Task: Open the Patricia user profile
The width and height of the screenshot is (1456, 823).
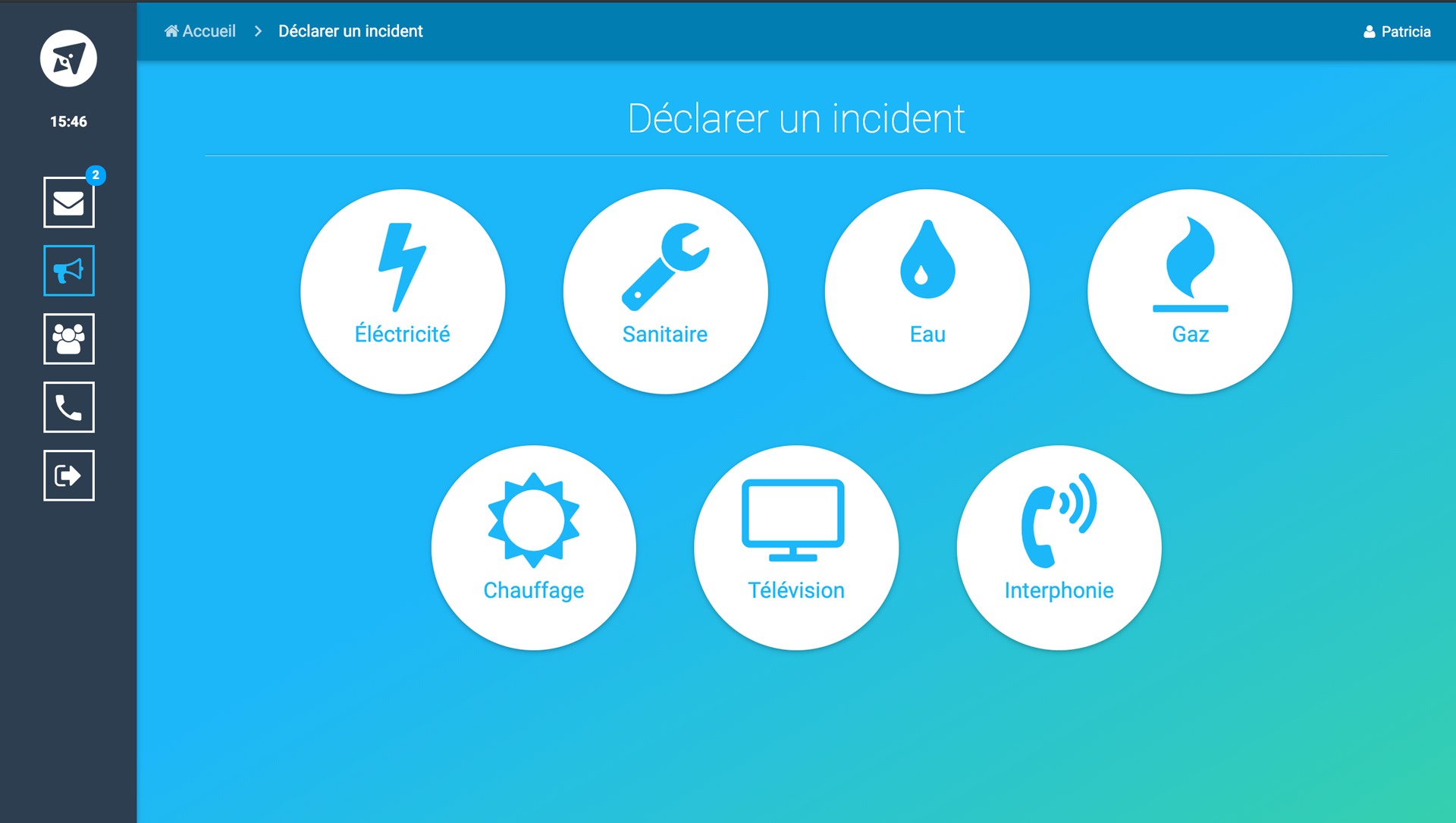Action: point(1397,32)
